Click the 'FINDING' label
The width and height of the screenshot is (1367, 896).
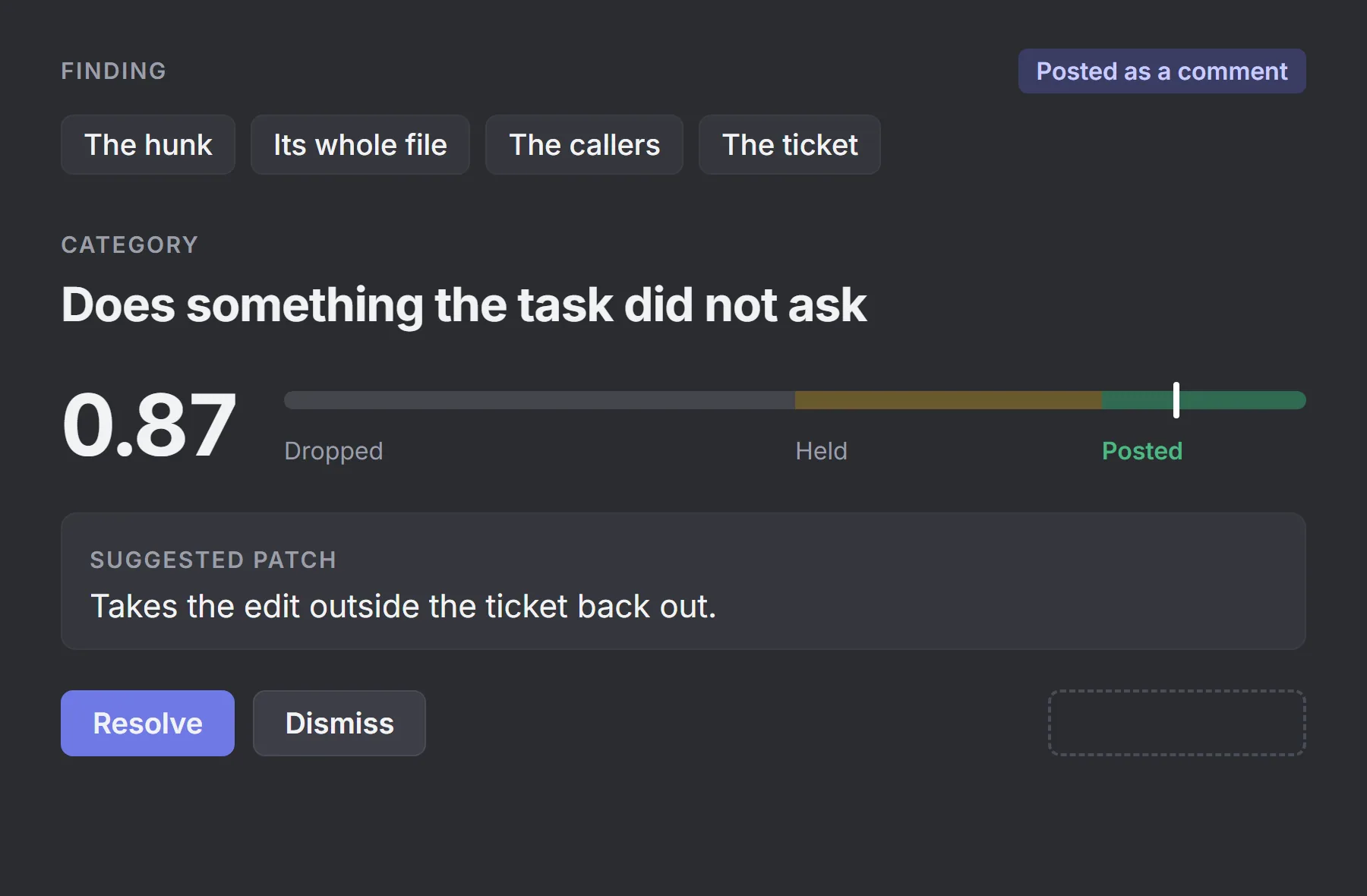click(114, 71)
